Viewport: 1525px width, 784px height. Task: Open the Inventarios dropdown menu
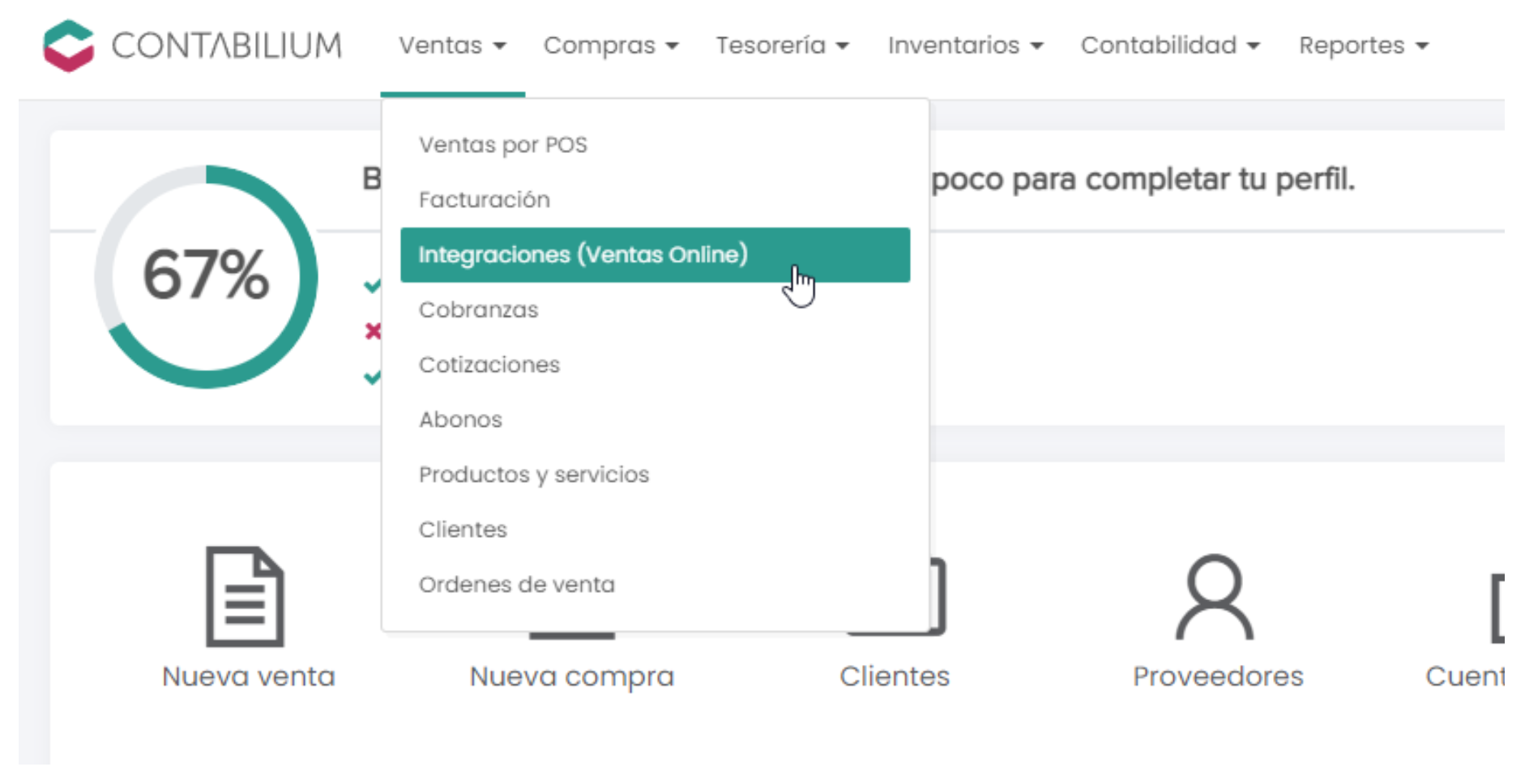[x=964, y=45]
